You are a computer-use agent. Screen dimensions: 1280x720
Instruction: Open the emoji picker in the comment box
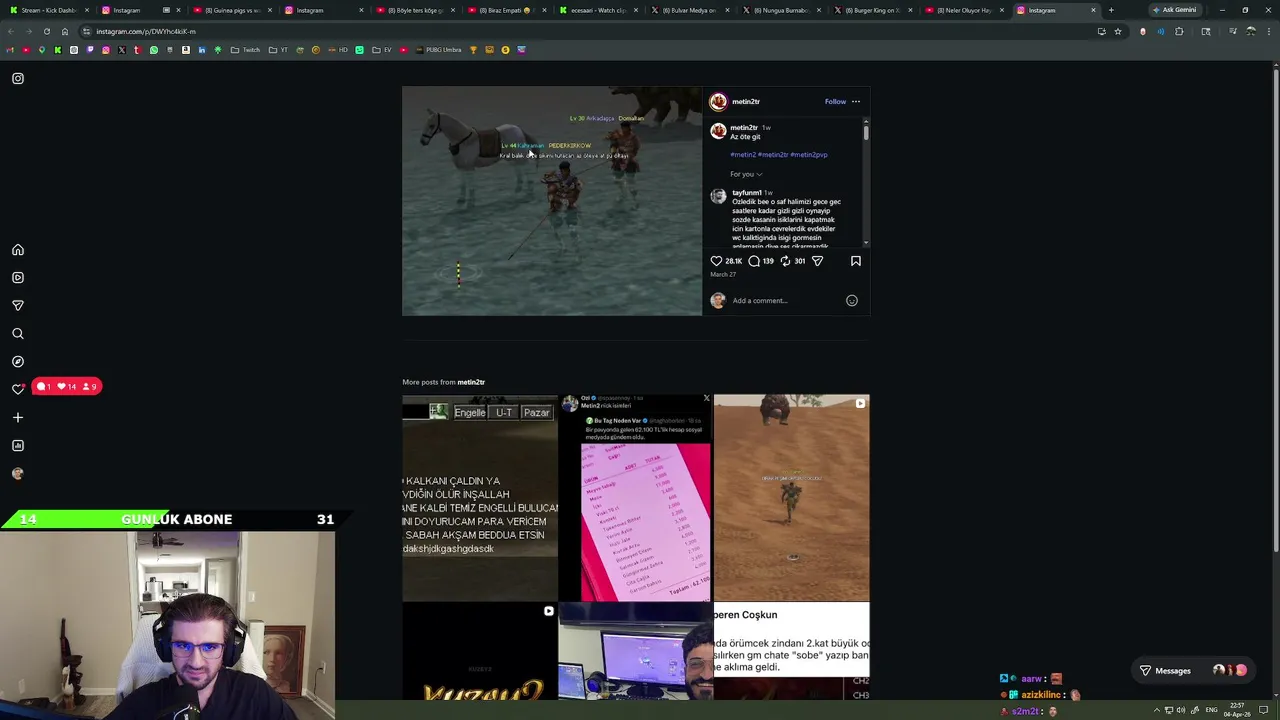[x=852, y=300]
